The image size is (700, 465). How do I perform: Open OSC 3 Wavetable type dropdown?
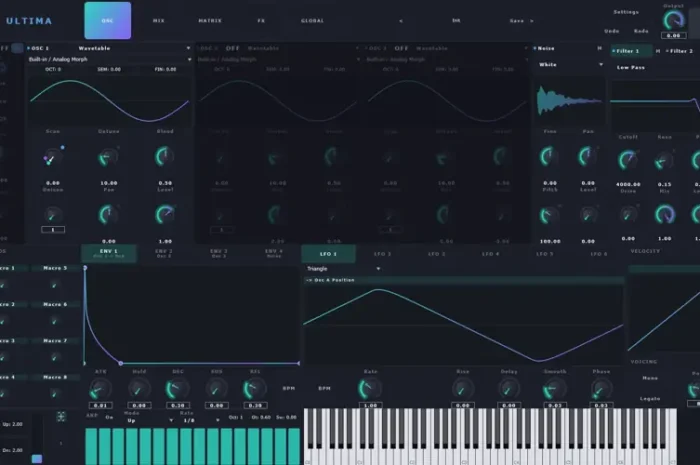471,48
